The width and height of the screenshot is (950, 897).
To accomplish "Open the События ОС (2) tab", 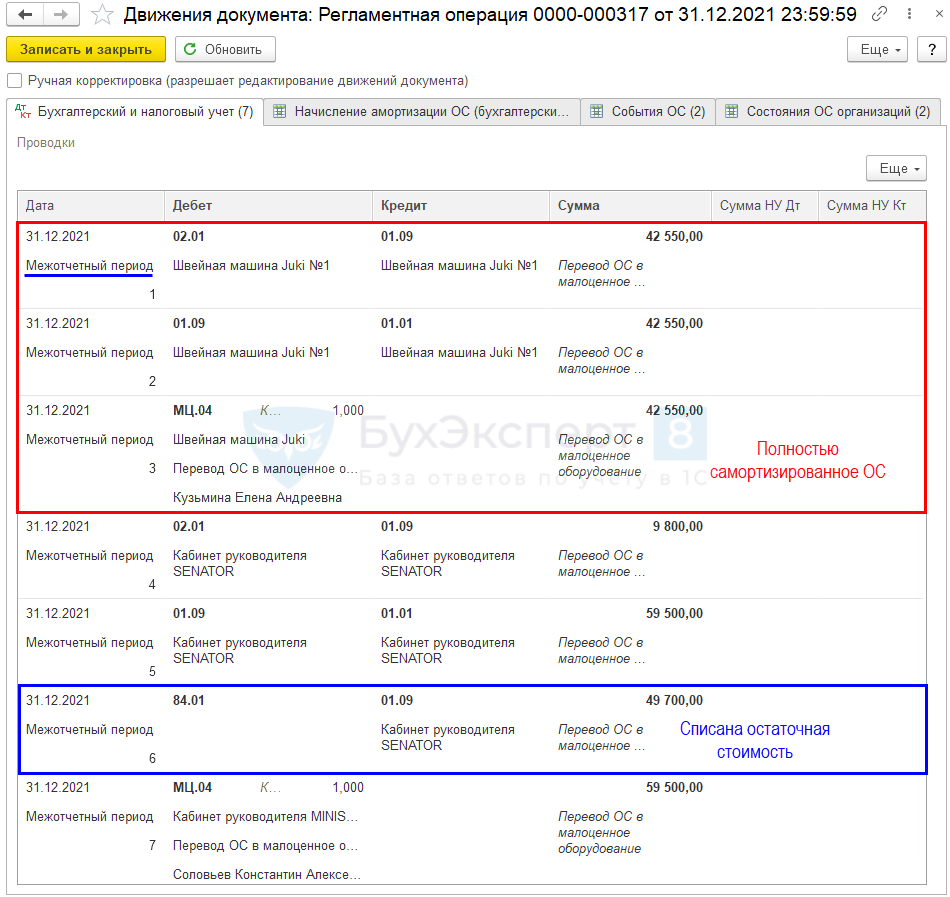I will [648, 112].
